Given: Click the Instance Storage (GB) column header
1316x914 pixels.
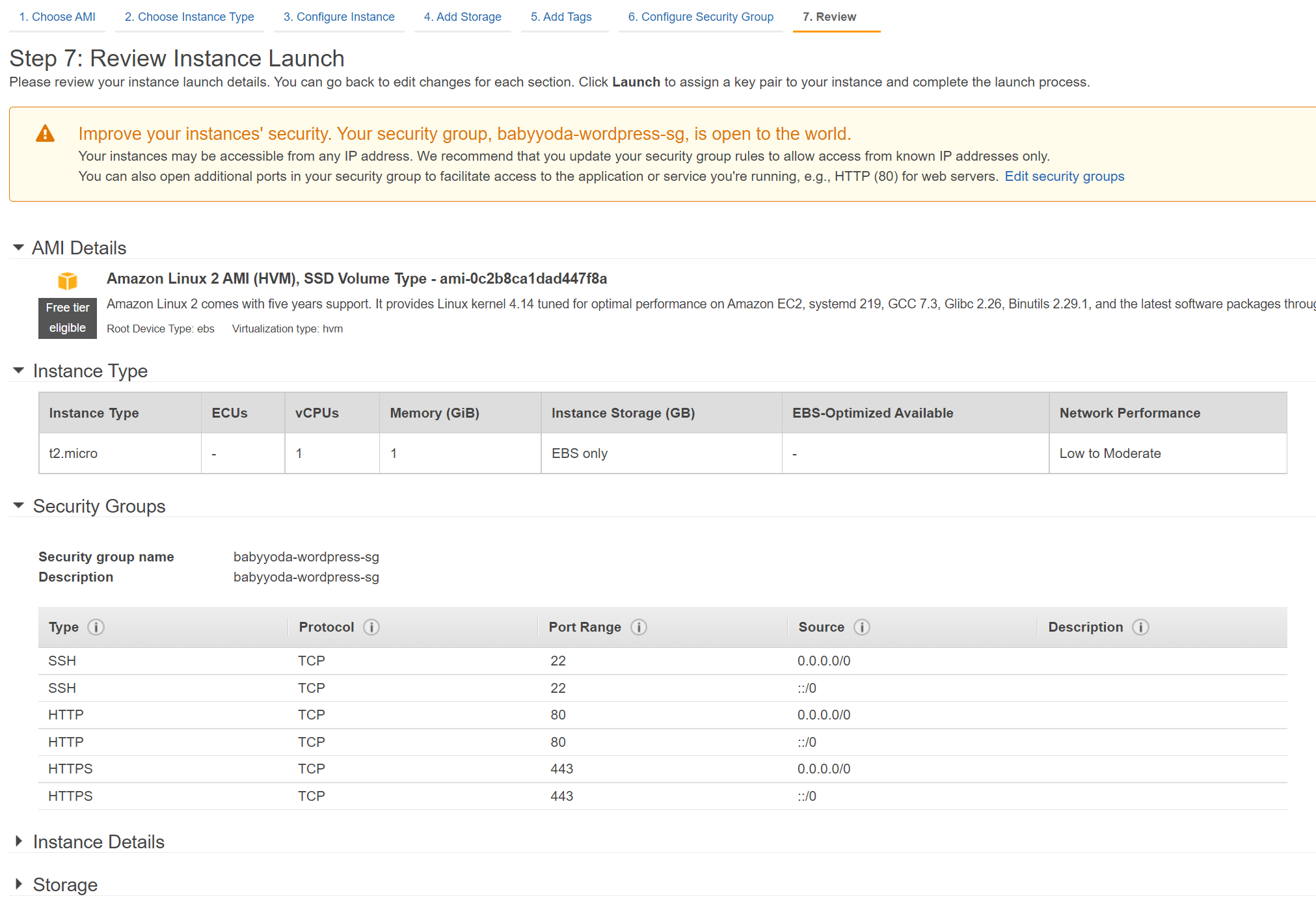Looking at the screenshot, I should pyautogui.click(x=662, y=413).
